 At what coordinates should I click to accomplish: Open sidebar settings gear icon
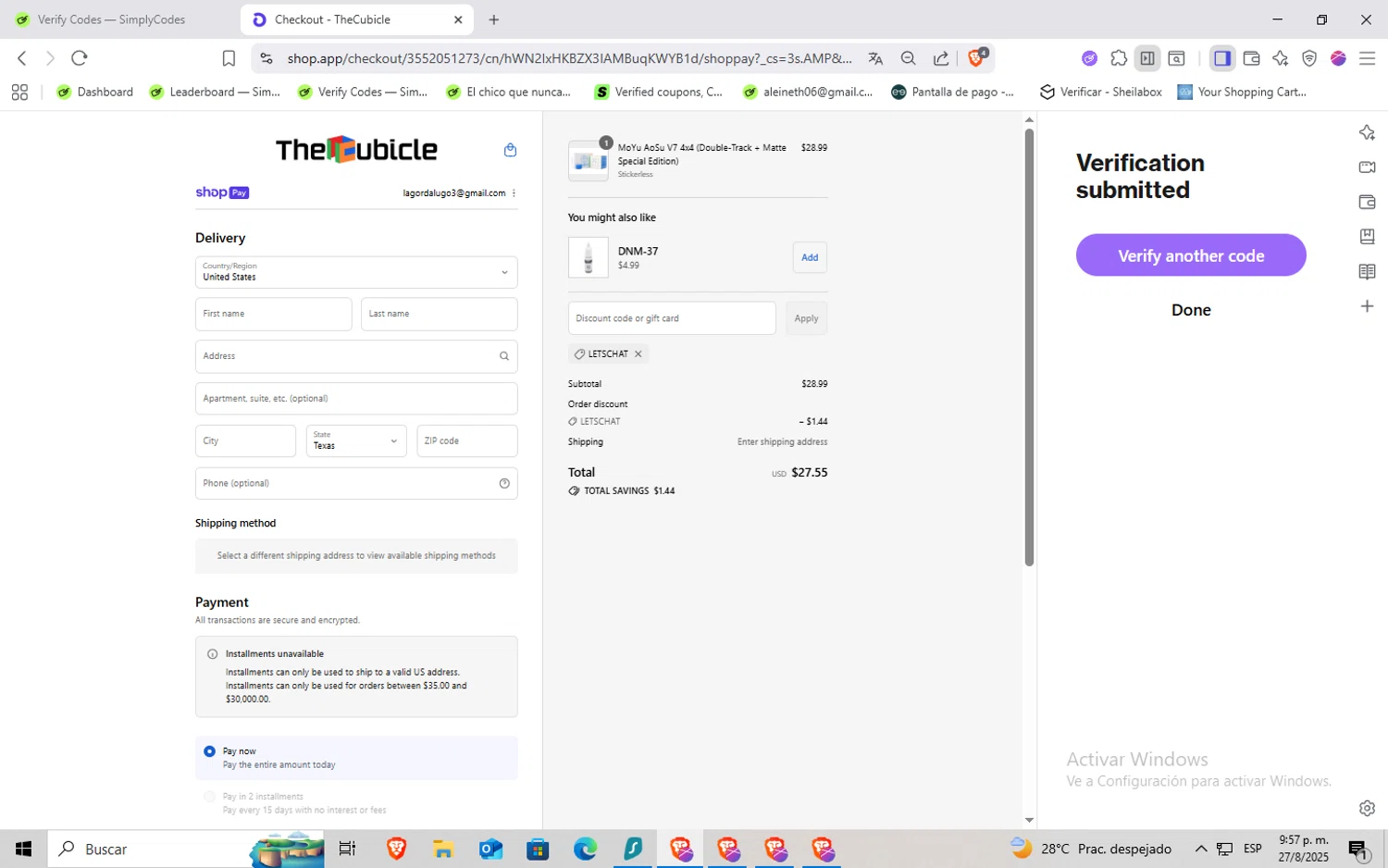click(x=1367, y=808)
